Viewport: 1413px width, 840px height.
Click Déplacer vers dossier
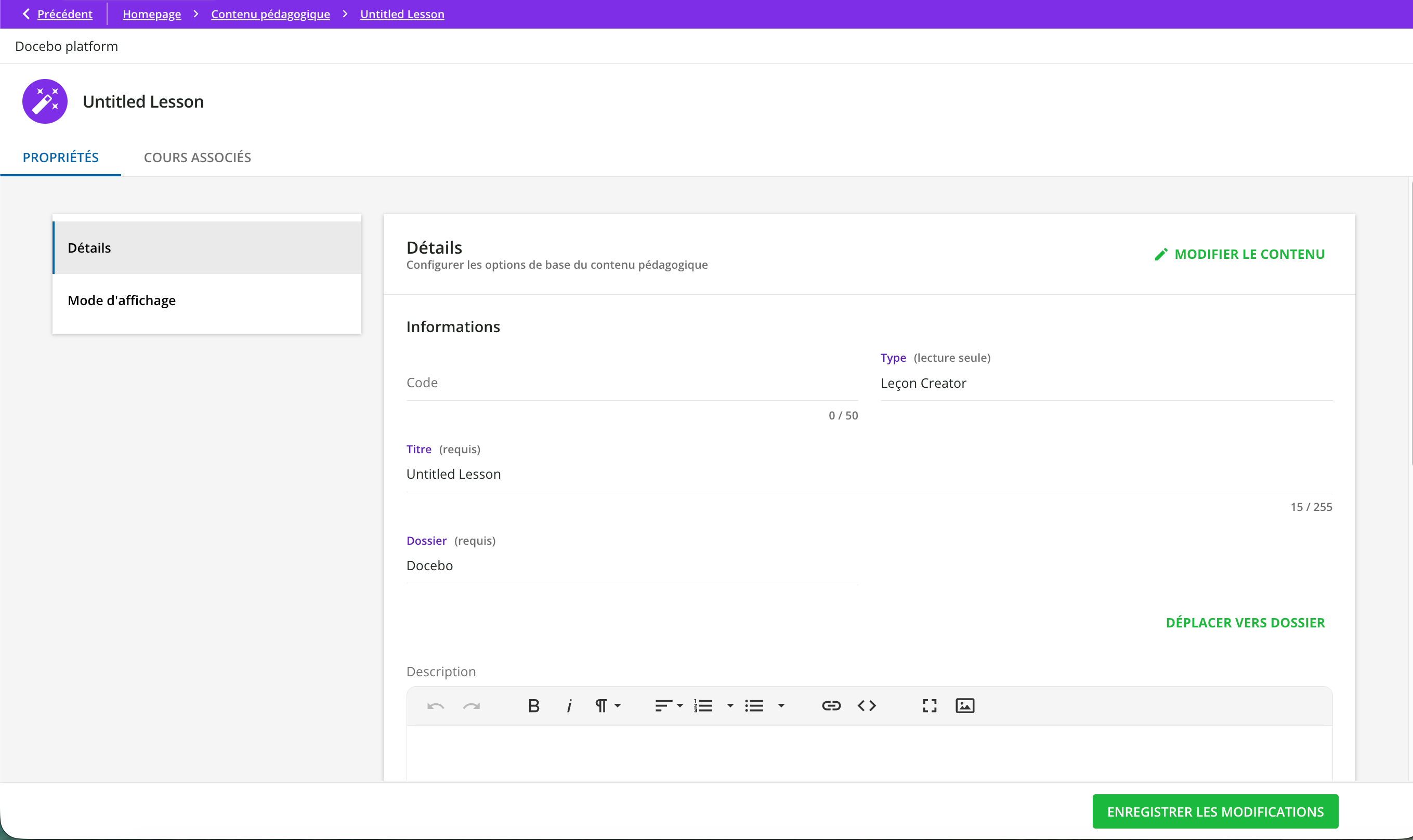(1245, 622)
